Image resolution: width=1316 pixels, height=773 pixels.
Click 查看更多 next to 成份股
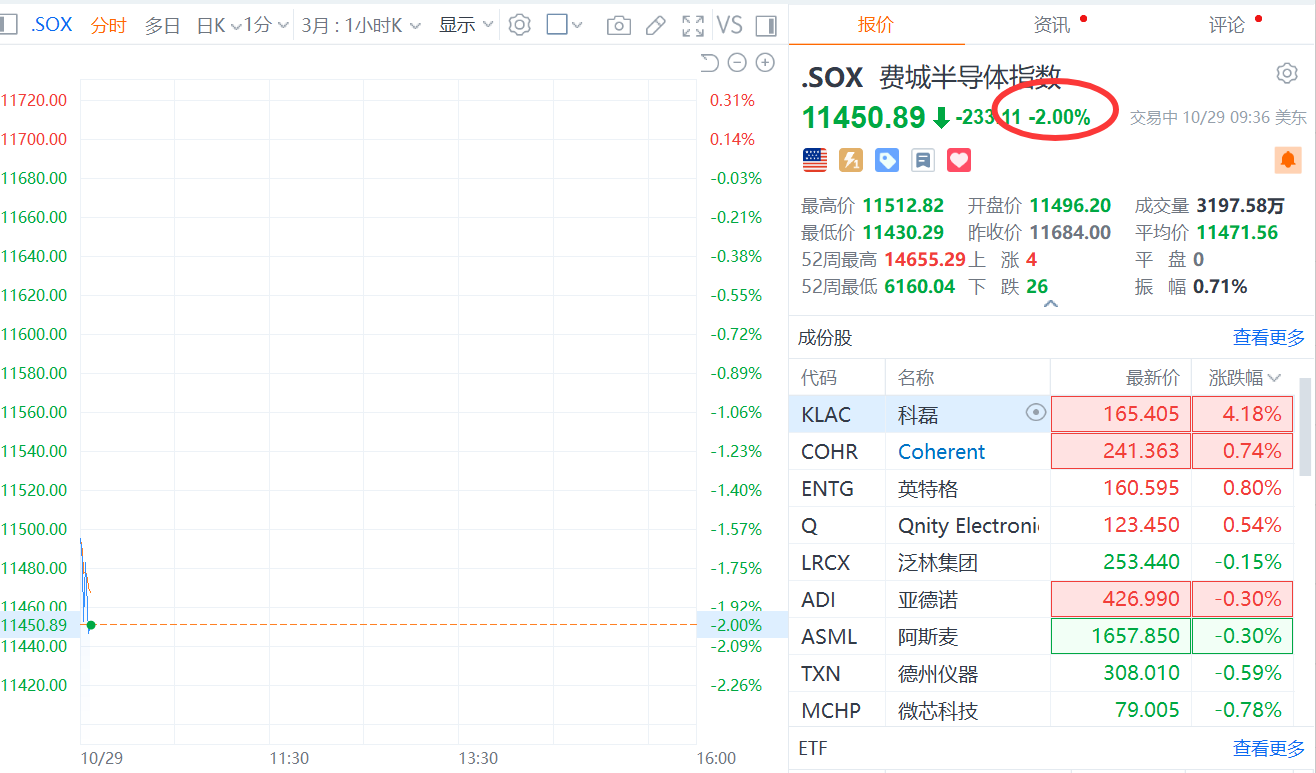[1269, 338]
